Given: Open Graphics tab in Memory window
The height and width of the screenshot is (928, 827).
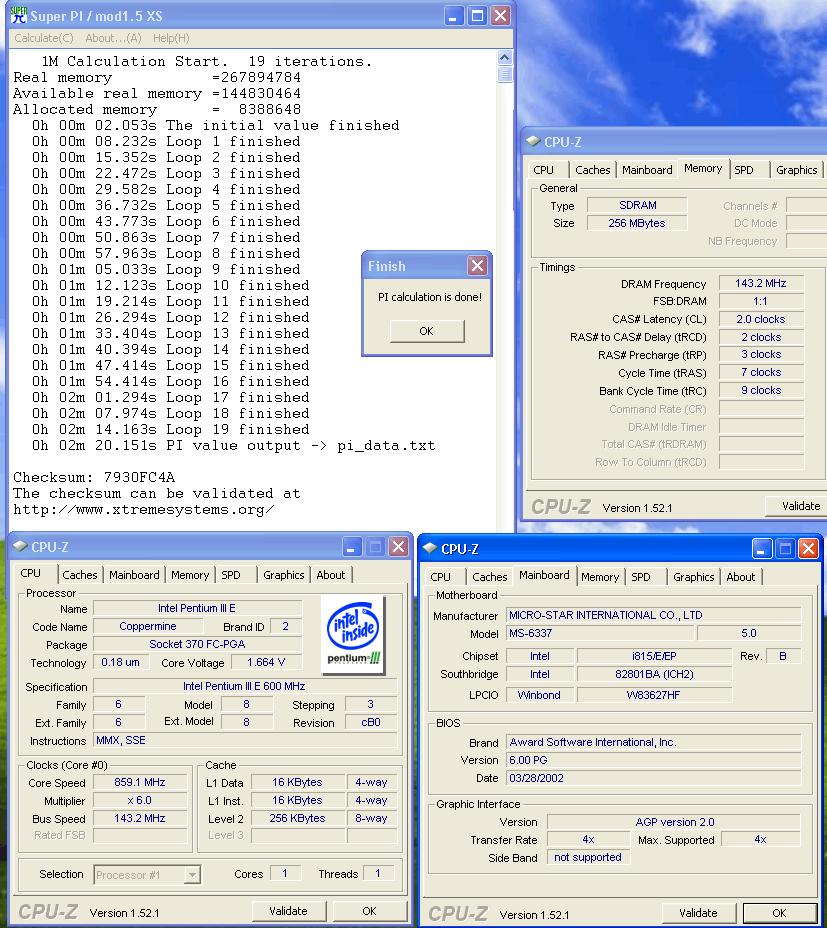Looking at the screenshot, I should [x=796, y=170].
